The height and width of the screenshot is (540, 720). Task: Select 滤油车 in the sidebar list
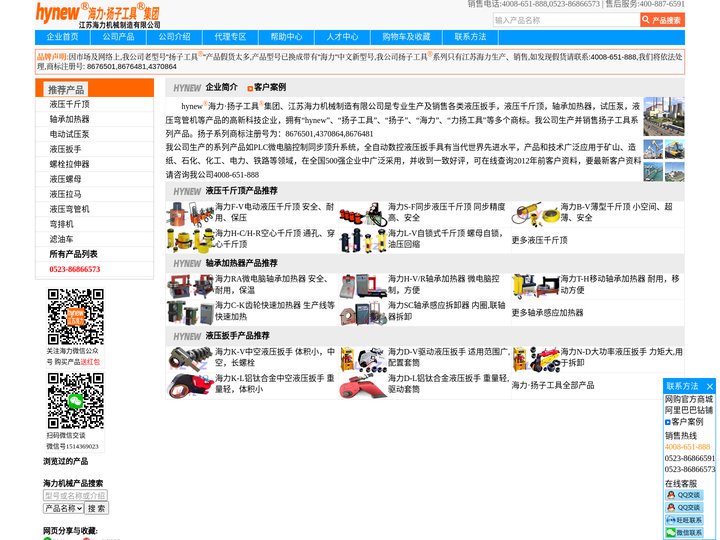pos(61,239)
